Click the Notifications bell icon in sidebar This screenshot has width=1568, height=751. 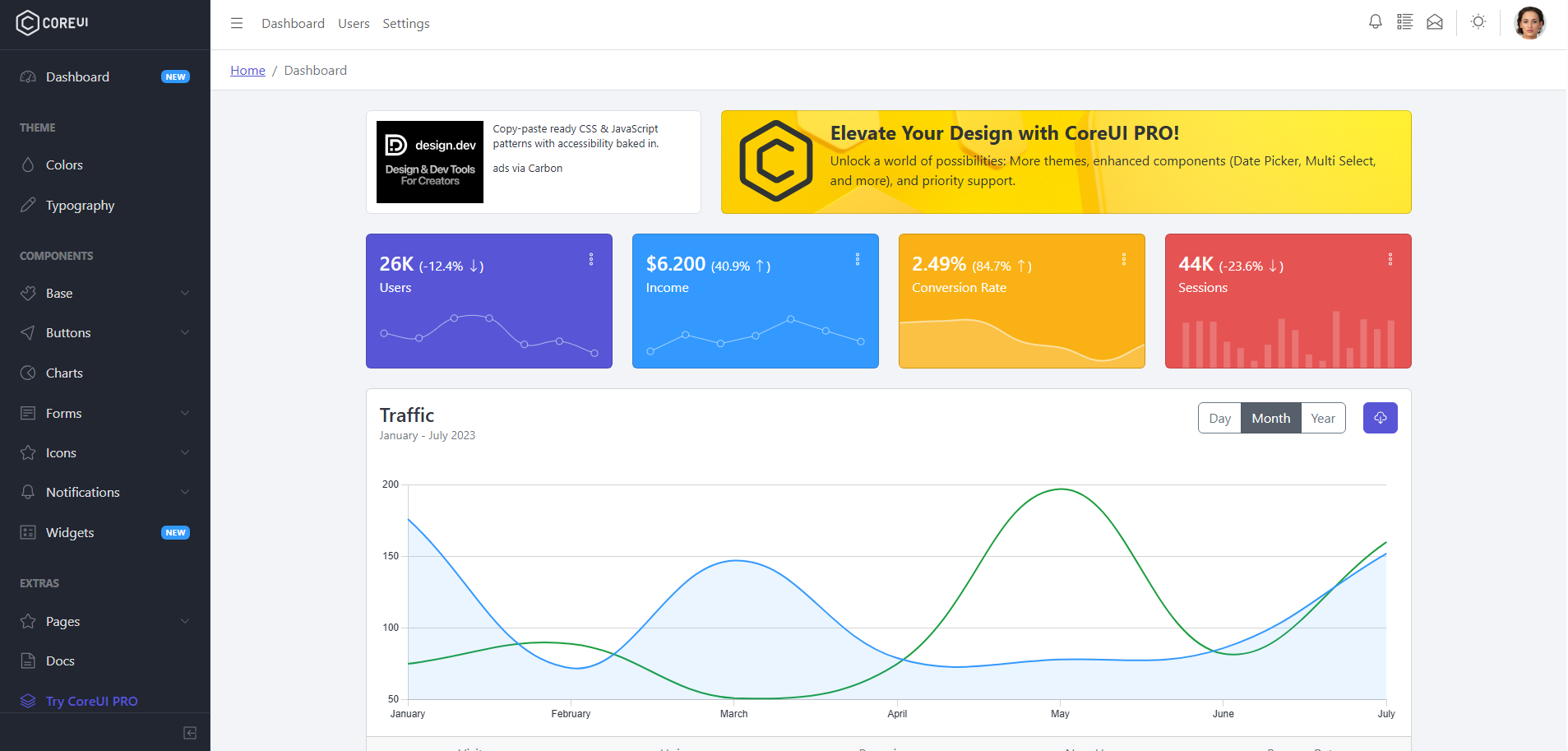28,492
